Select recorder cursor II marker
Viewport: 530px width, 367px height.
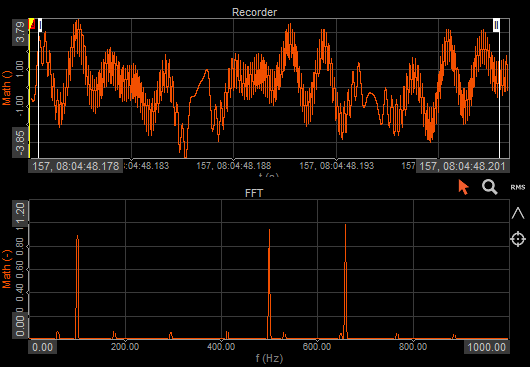click(x=496, y=25)
